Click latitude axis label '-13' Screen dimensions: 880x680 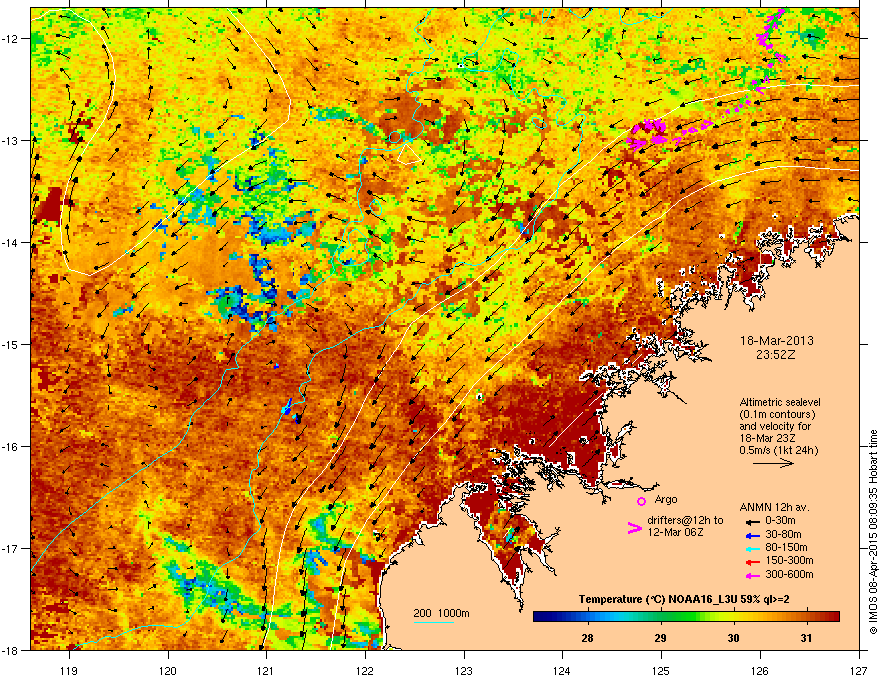coord(10,140)
